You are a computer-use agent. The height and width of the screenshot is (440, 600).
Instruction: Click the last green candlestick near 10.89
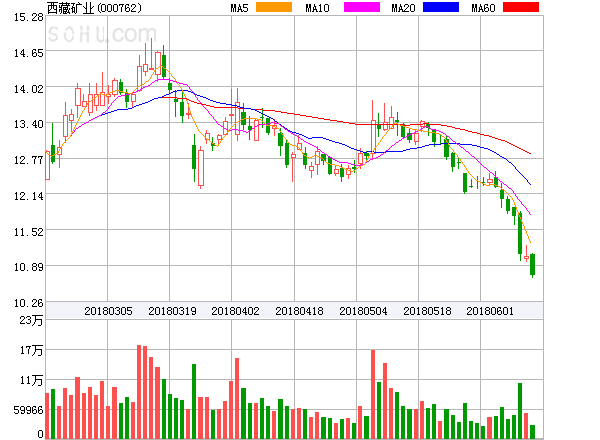532,264
